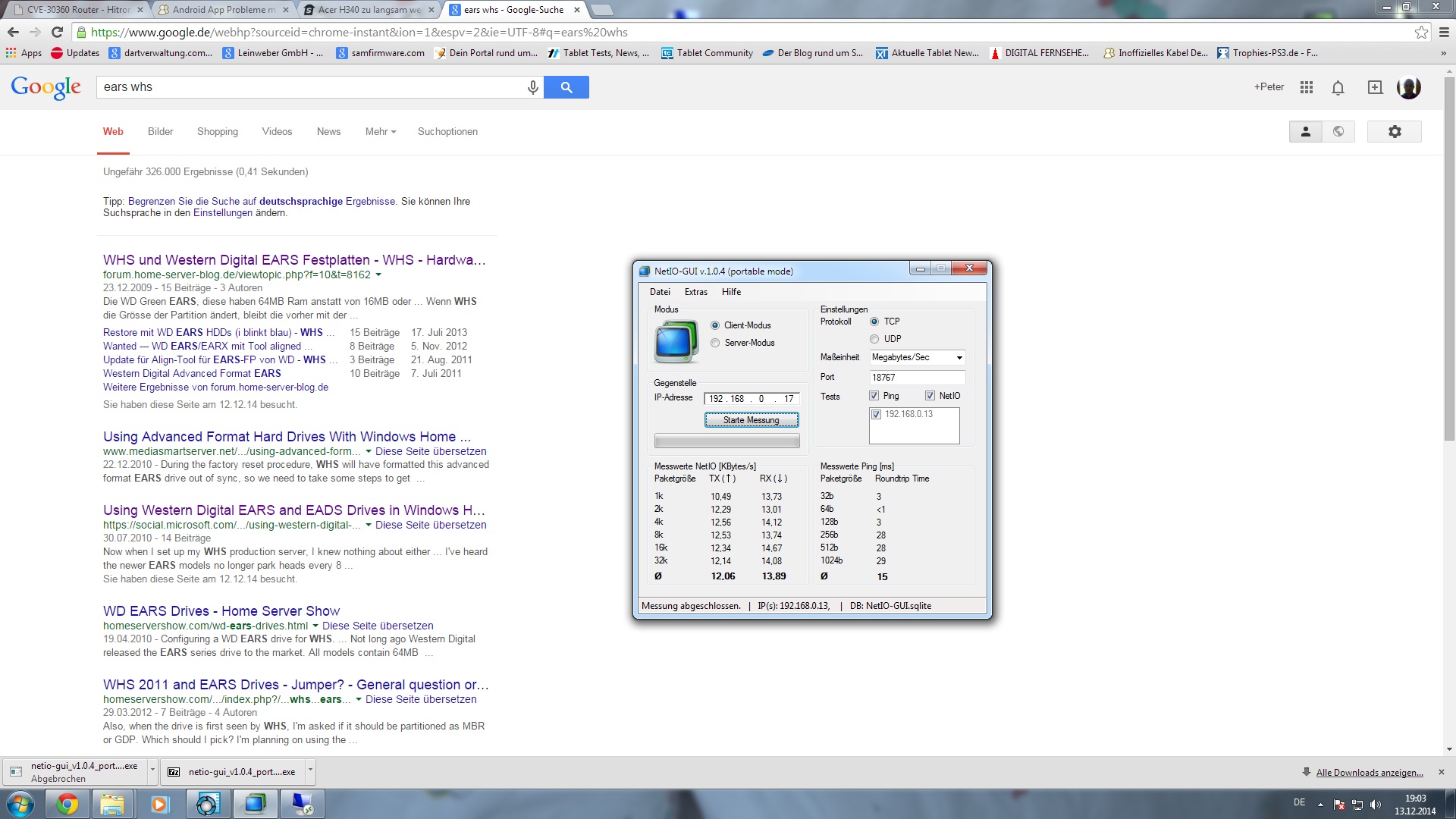Viewport: 1456px width, 819px height.
Task: Open Google search settings gear
Action: 1395,131
